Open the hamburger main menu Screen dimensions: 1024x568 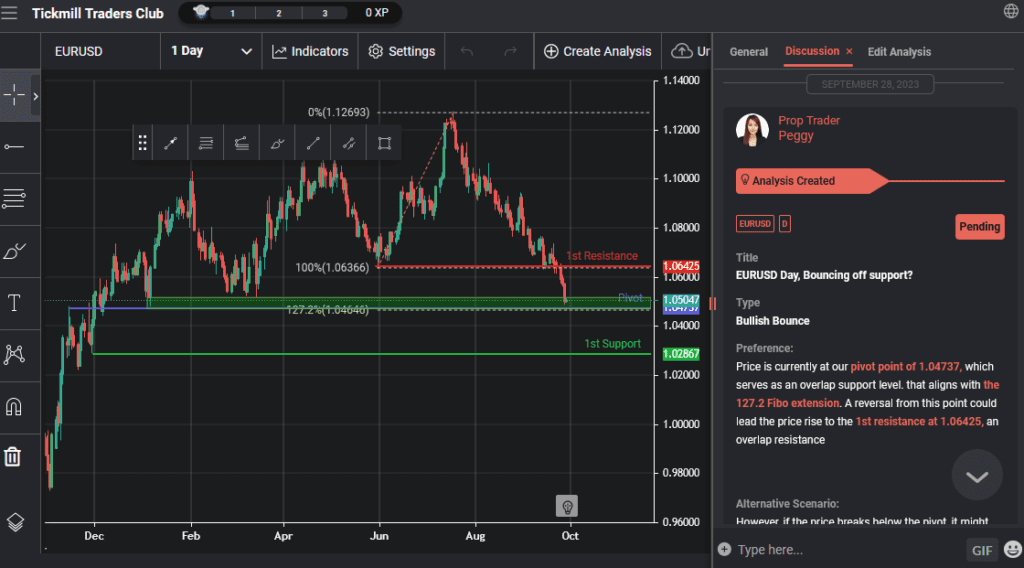pos(9,12)
